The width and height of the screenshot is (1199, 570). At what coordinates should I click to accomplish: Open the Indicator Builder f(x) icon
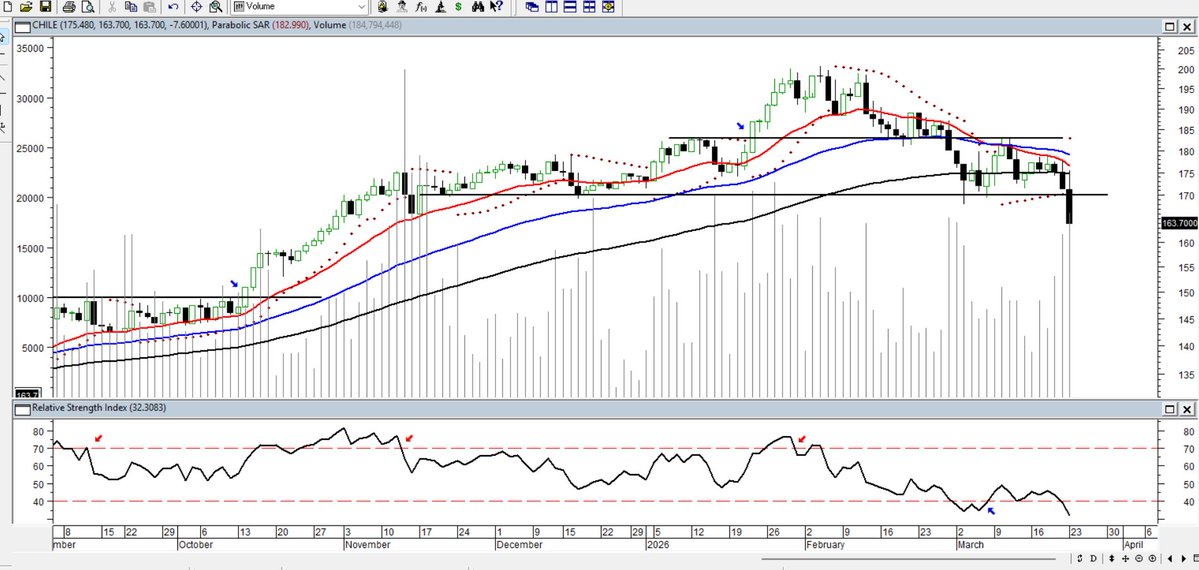pos(421,7)
